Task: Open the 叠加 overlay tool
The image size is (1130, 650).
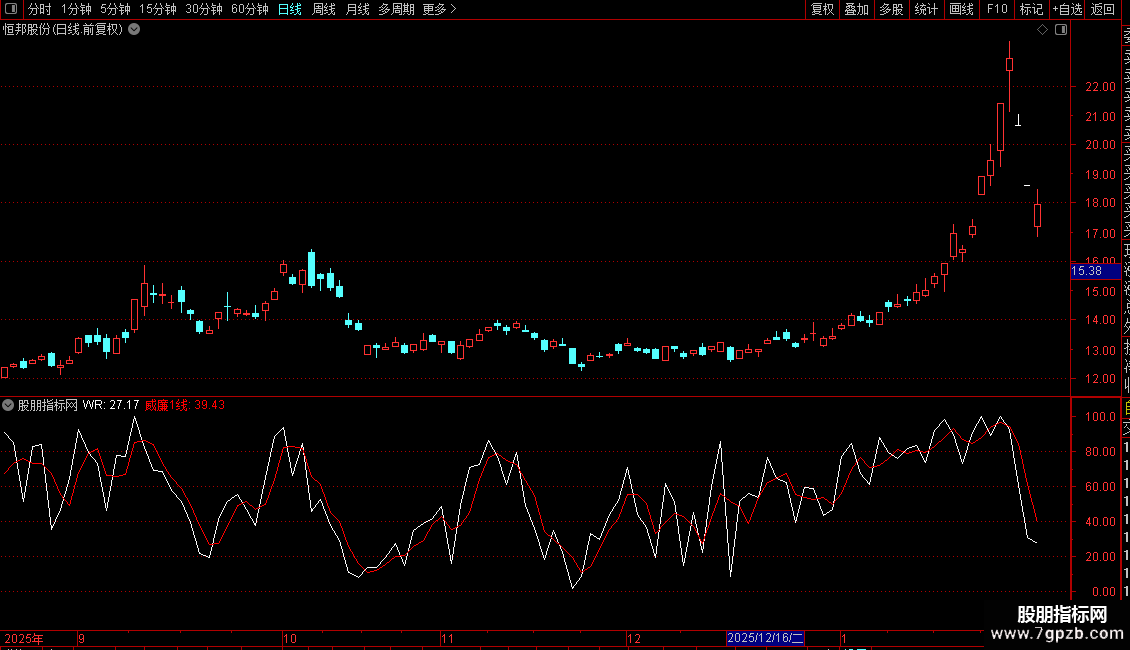Action: 856,9
